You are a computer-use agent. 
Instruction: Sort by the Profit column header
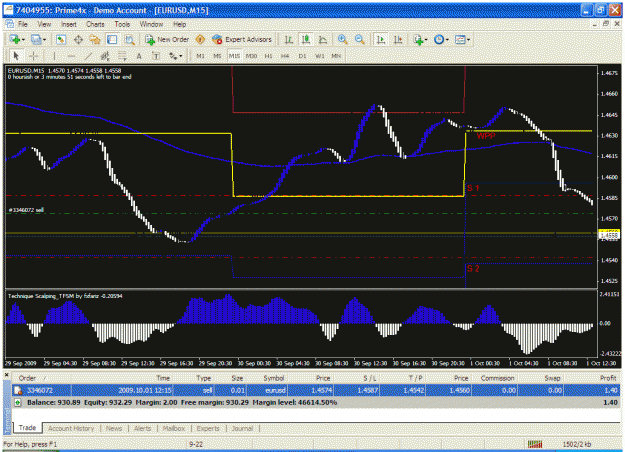(x=608, y=378)
